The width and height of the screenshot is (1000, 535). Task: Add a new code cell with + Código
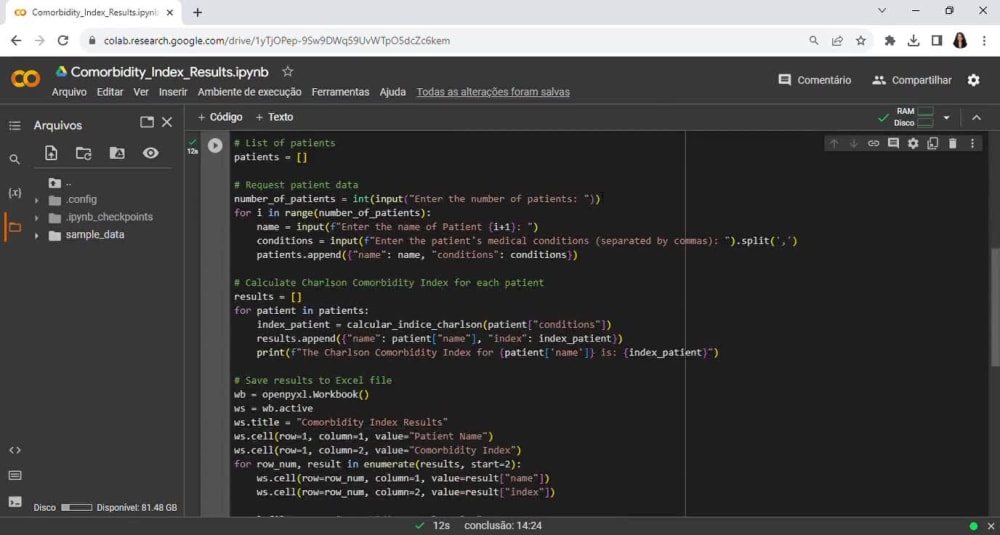220,117
